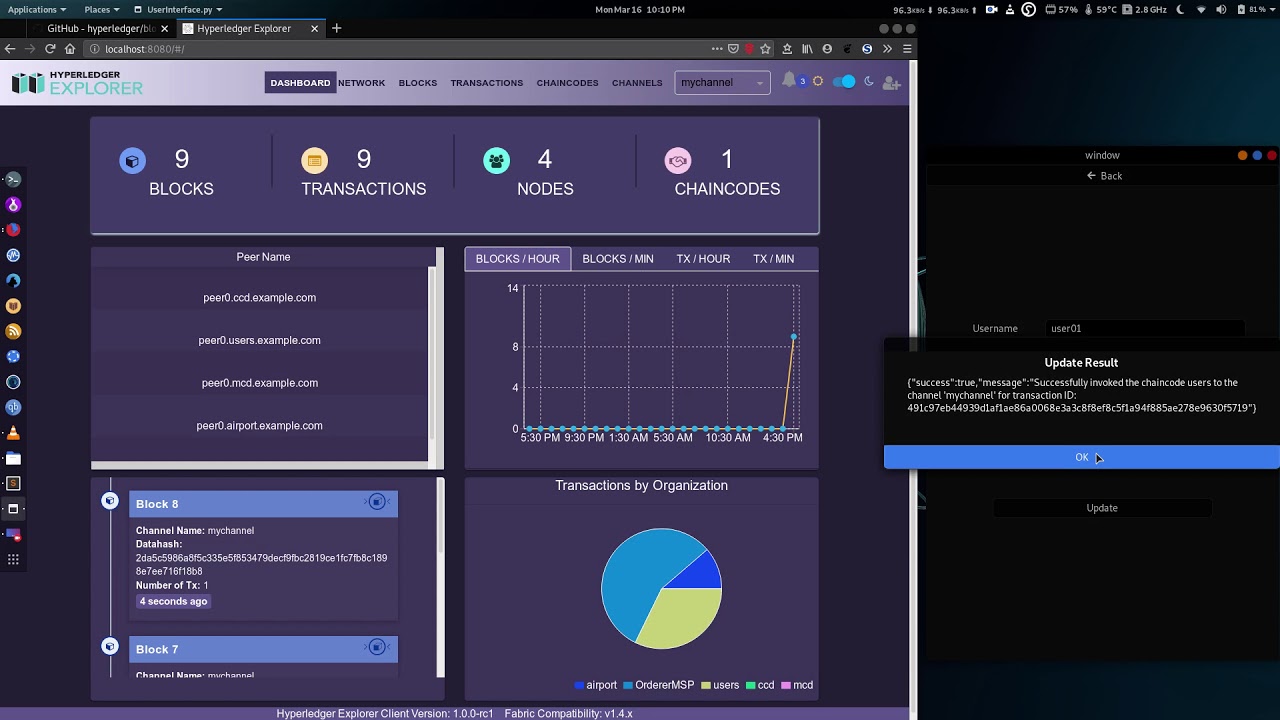Open a new browser tab

337,28
